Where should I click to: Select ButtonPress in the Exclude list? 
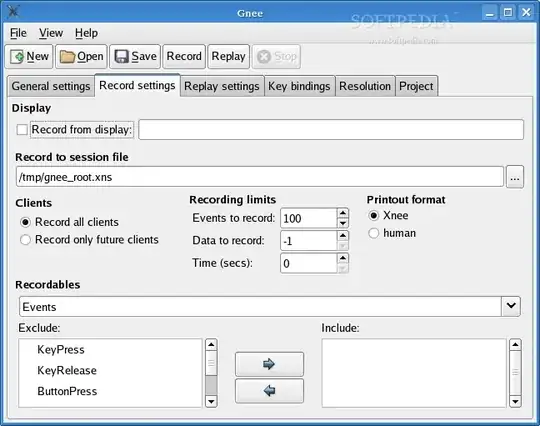coord(67,391)
